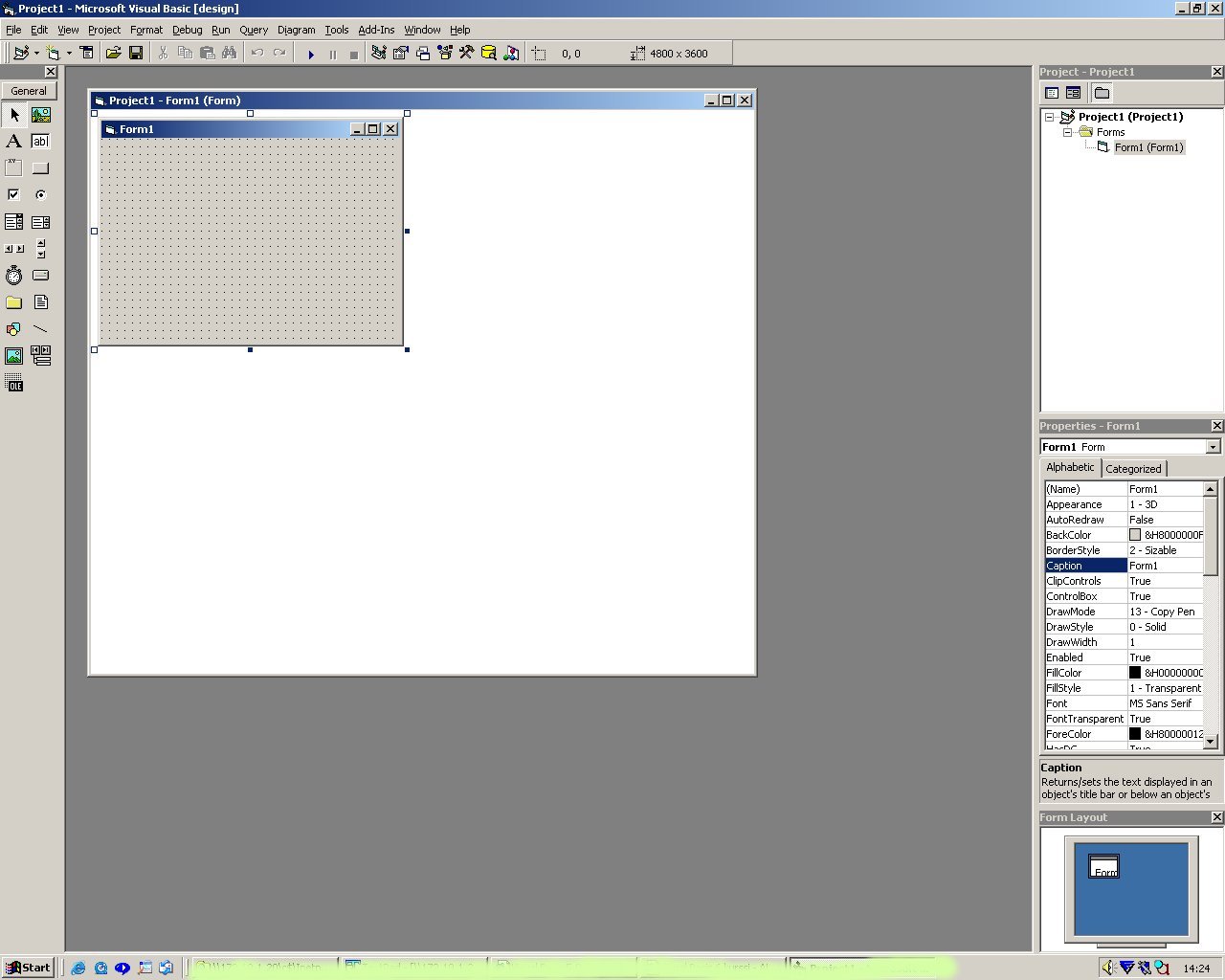Screen dimensions: 1225x980
Task: Select the CommandButton control tool
Action: (x=41, y=168)
